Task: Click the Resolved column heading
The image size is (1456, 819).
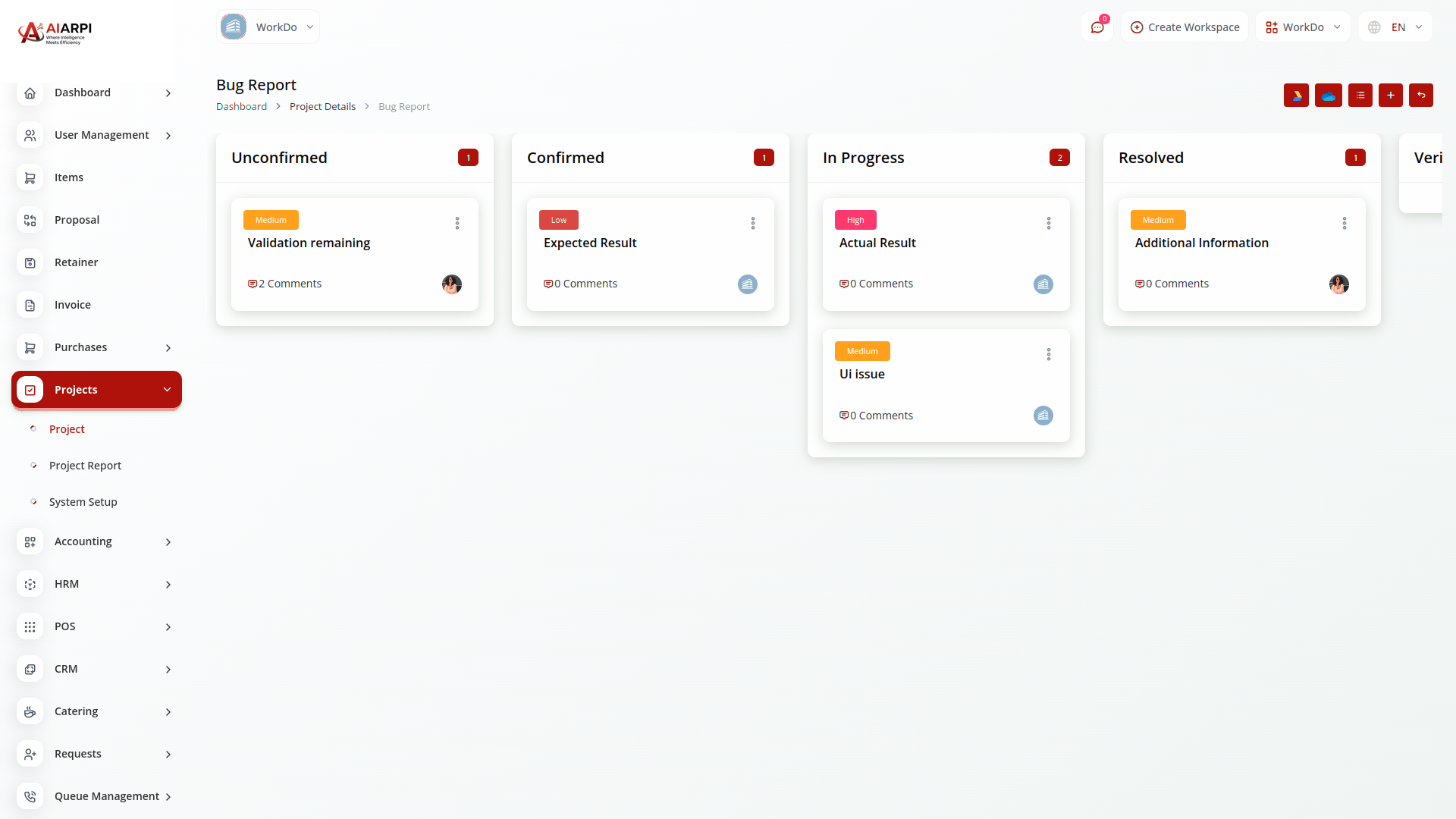Action: [x=1150, y=158]
